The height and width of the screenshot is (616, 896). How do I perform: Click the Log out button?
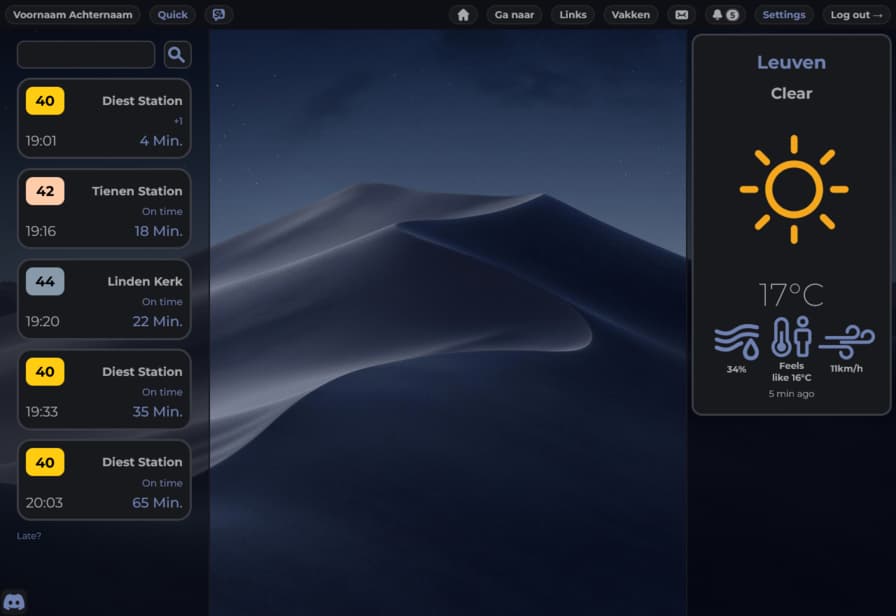point(856,15)
